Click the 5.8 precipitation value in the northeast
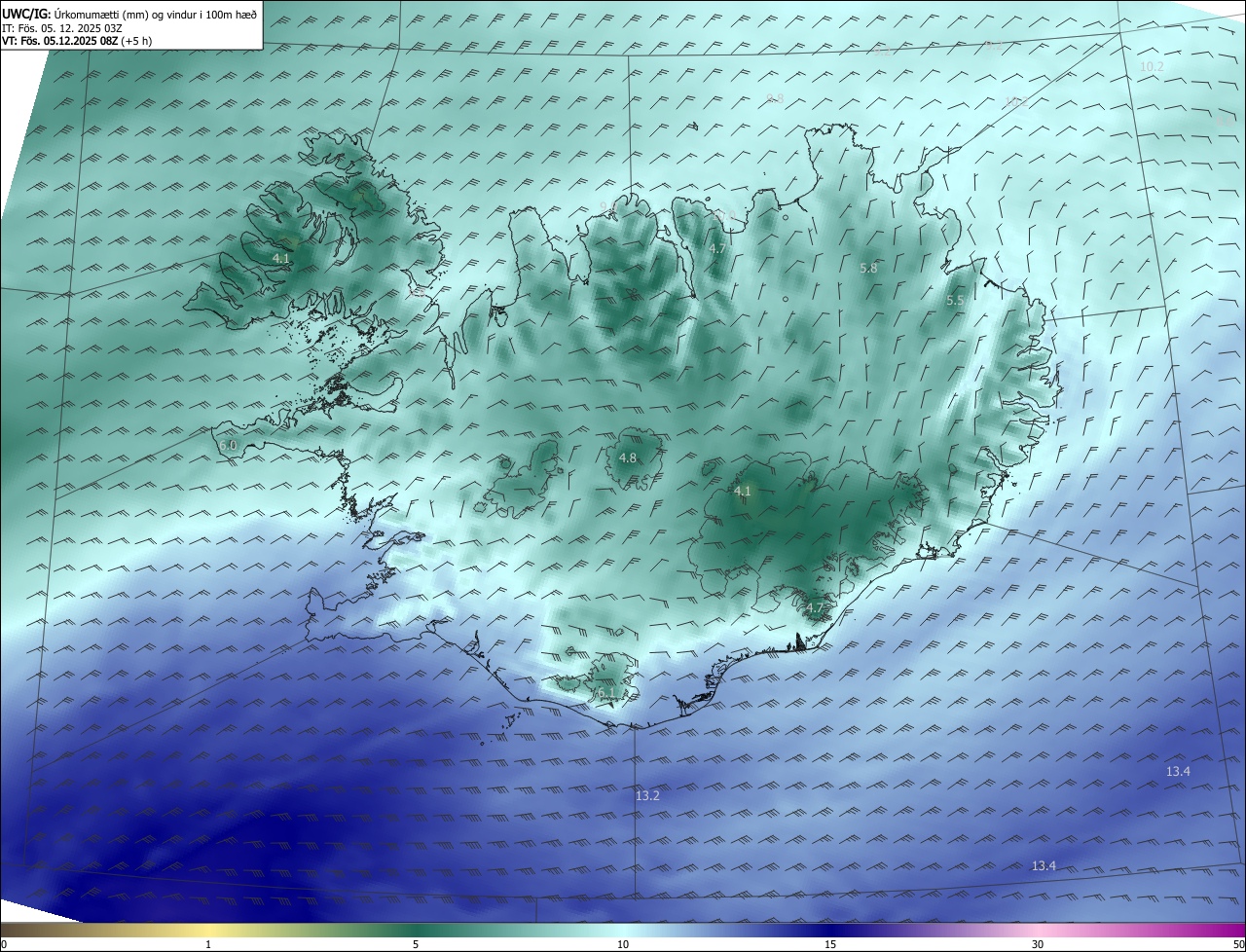 pyautogui.click(x=868, y=268)
